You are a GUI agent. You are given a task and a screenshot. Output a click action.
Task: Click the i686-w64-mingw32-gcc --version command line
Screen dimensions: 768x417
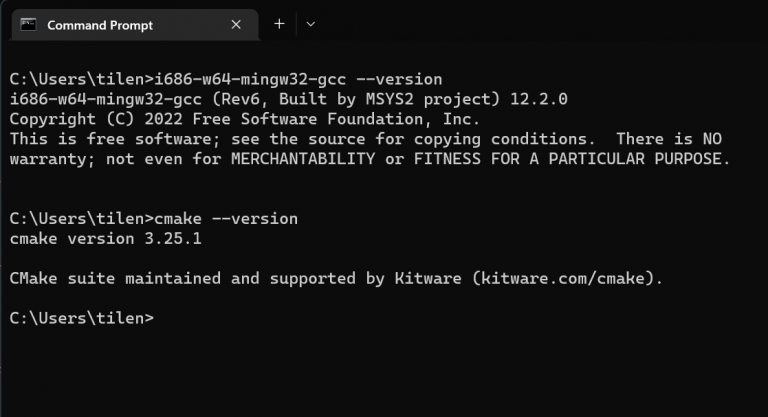click(x=225, y=79)
